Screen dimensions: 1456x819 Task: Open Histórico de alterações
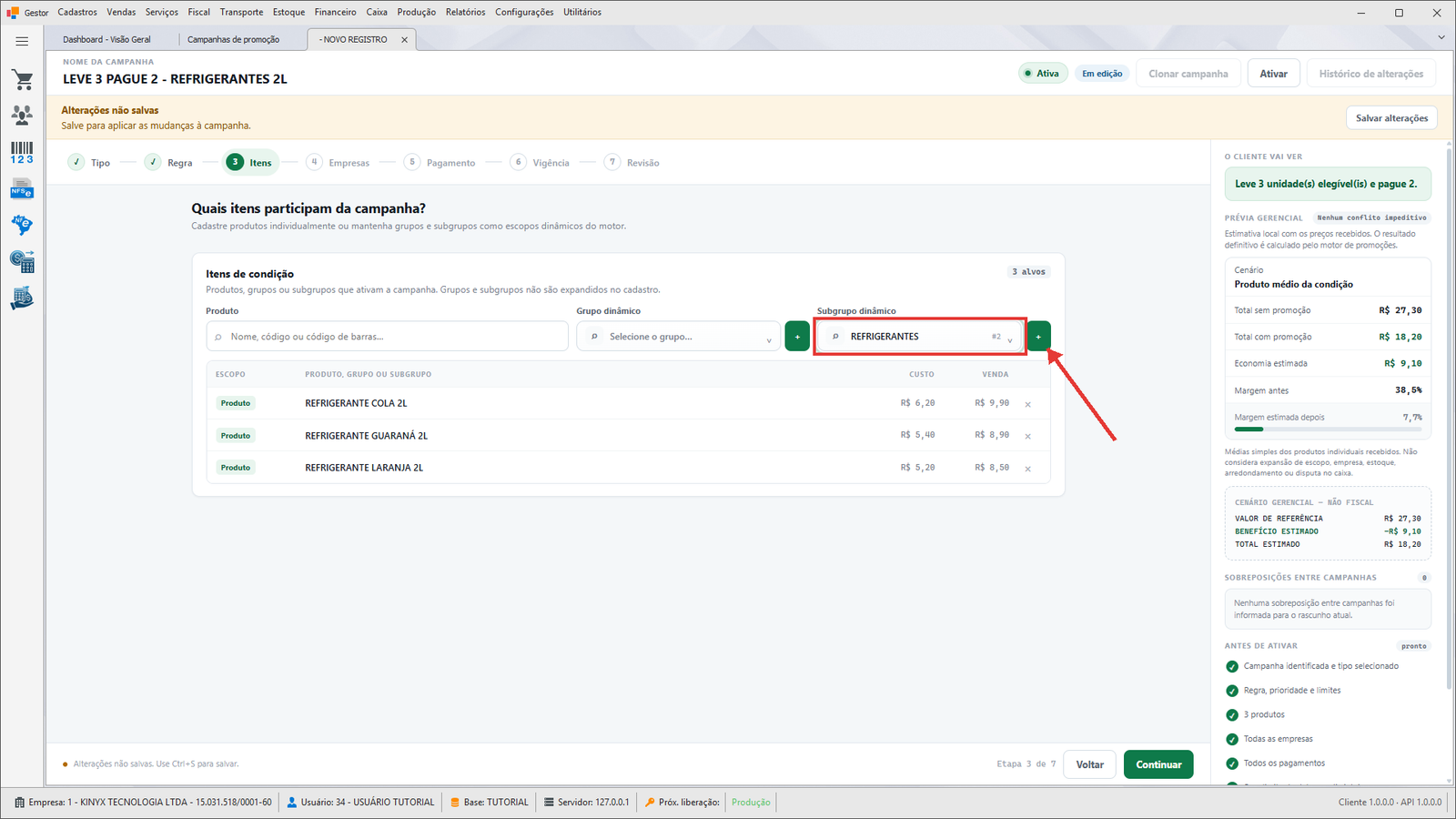pos(1371,74)
